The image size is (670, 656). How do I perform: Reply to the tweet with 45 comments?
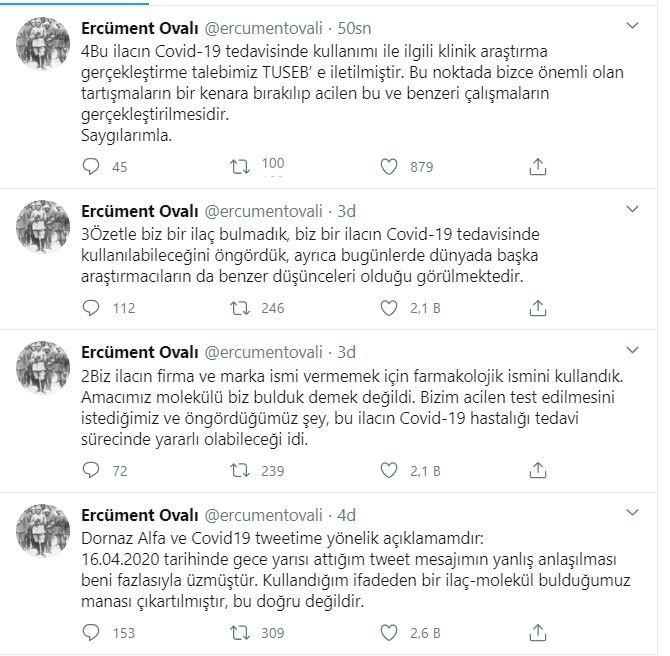click(91, 167)
